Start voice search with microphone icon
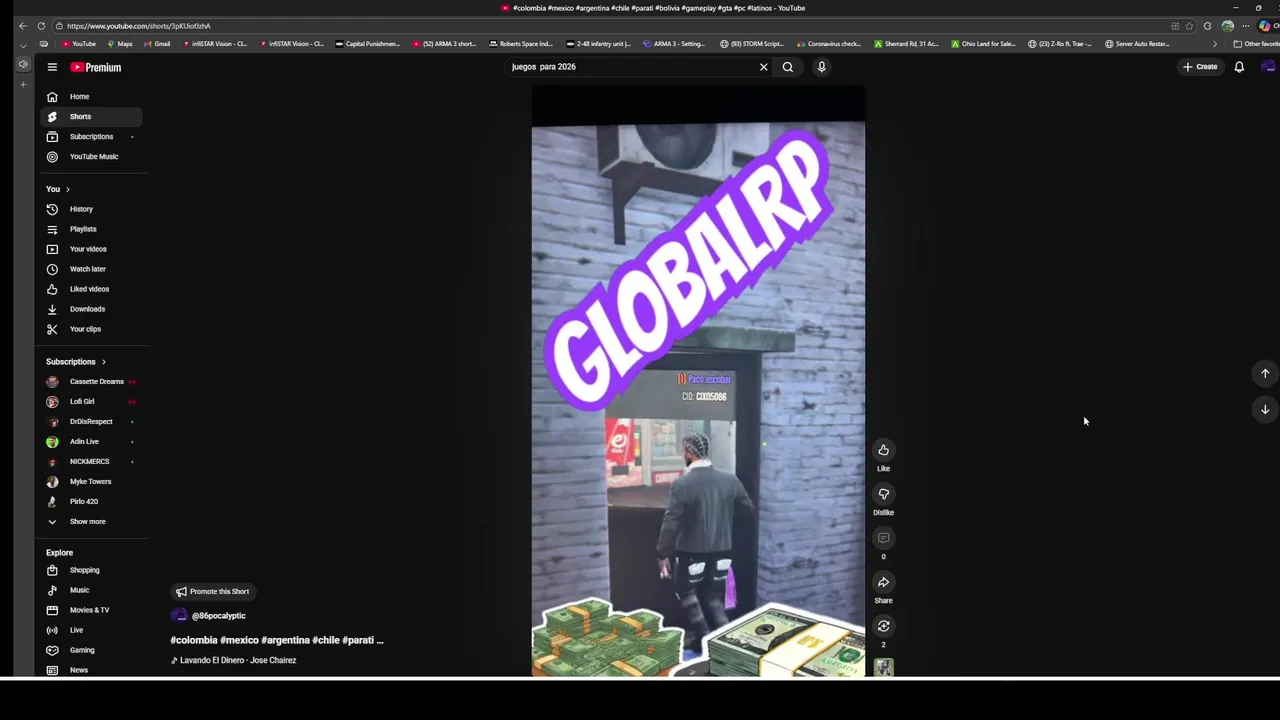This screenshot has width=1280, height=720. (821, 67)
